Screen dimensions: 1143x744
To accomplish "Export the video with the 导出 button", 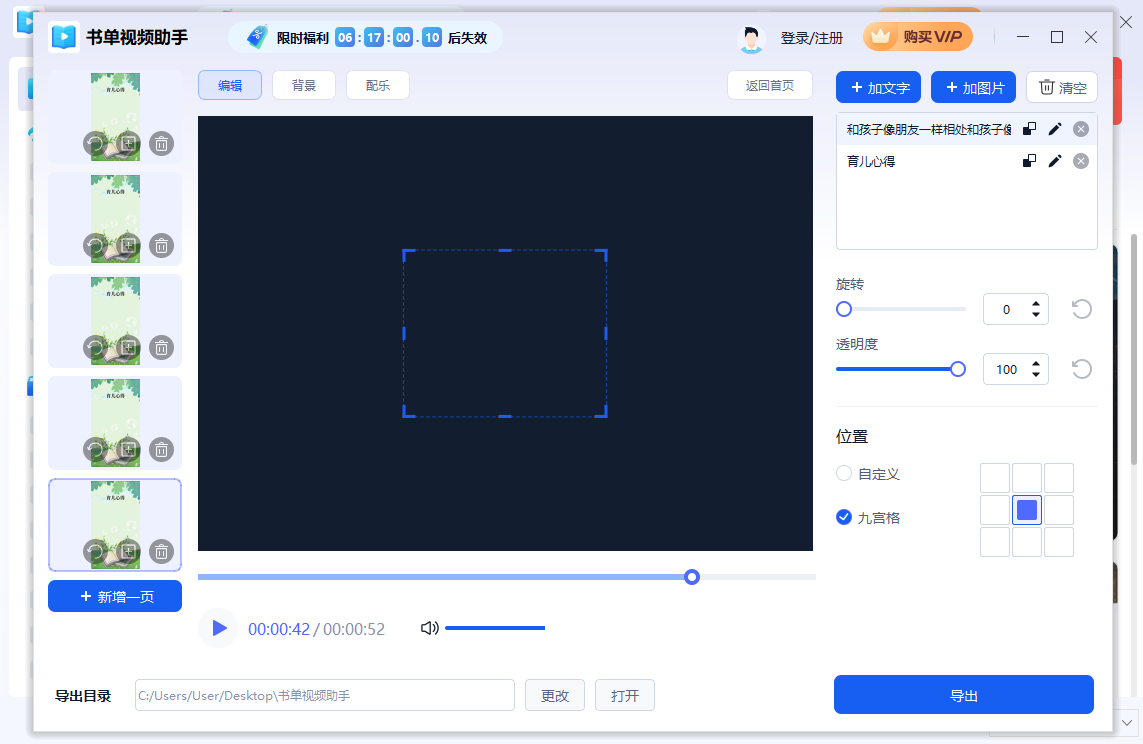I will tap(963, 694).
